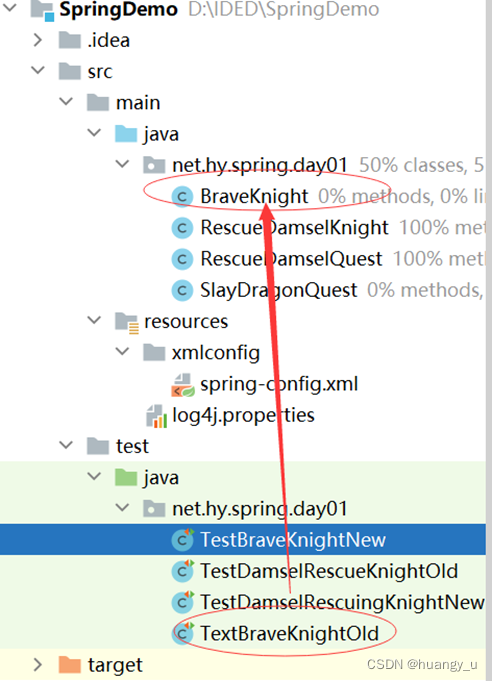Image resolution: width=492 pixels, height=681 pixels.
Task: Click the spring-config.xml file icon
Action: pyautogui.click(x=182, y=385)
